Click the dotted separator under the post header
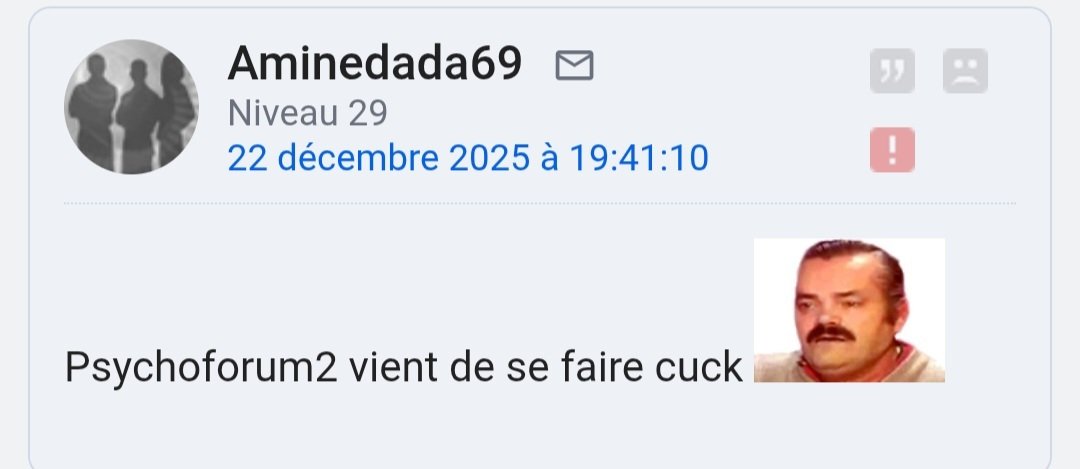Screen dimensions: 1080x469 coord(540,203)
